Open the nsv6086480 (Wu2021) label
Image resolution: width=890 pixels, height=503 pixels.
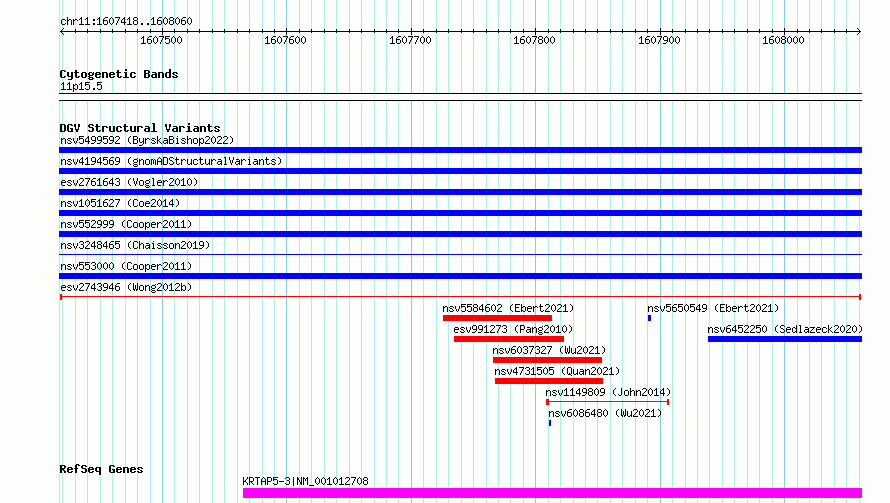coord(605,413)
